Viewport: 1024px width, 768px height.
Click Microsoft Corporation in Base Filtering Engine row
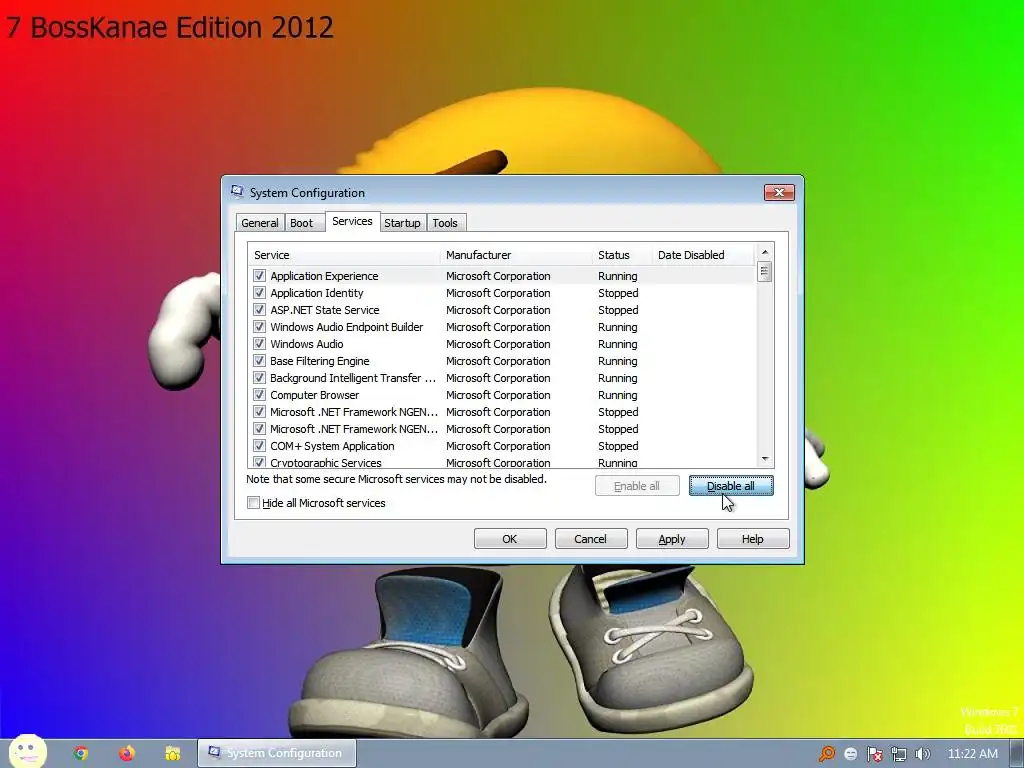click(x=498, y=360)
